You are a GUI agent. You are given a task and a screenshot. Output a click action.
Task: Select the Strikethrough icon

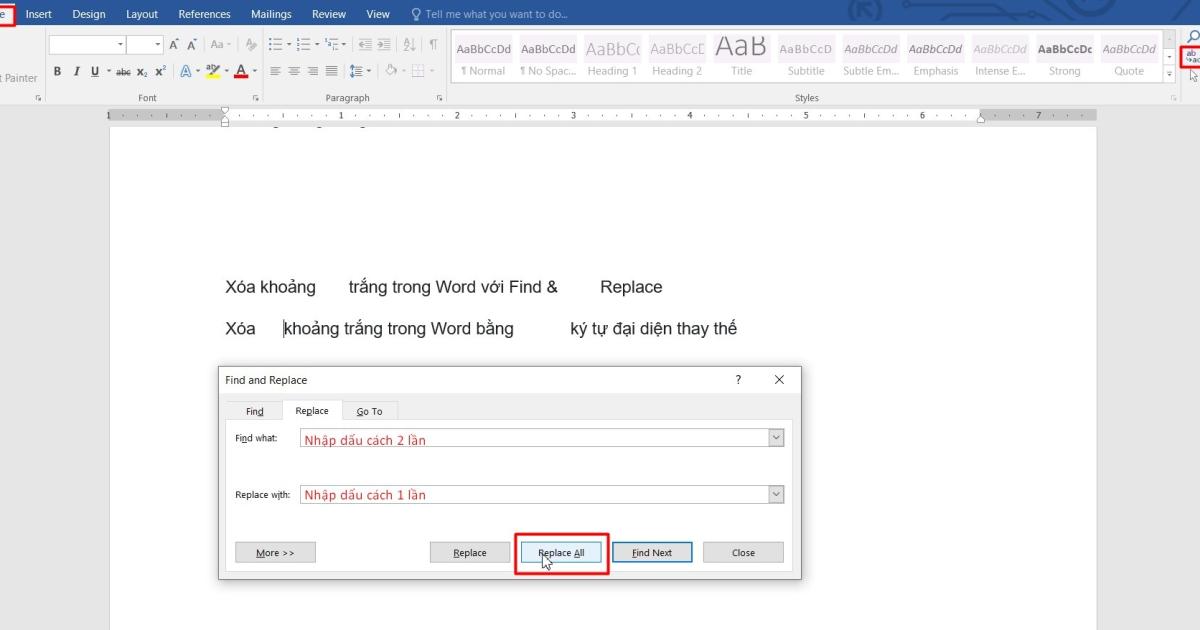[124, 71]
